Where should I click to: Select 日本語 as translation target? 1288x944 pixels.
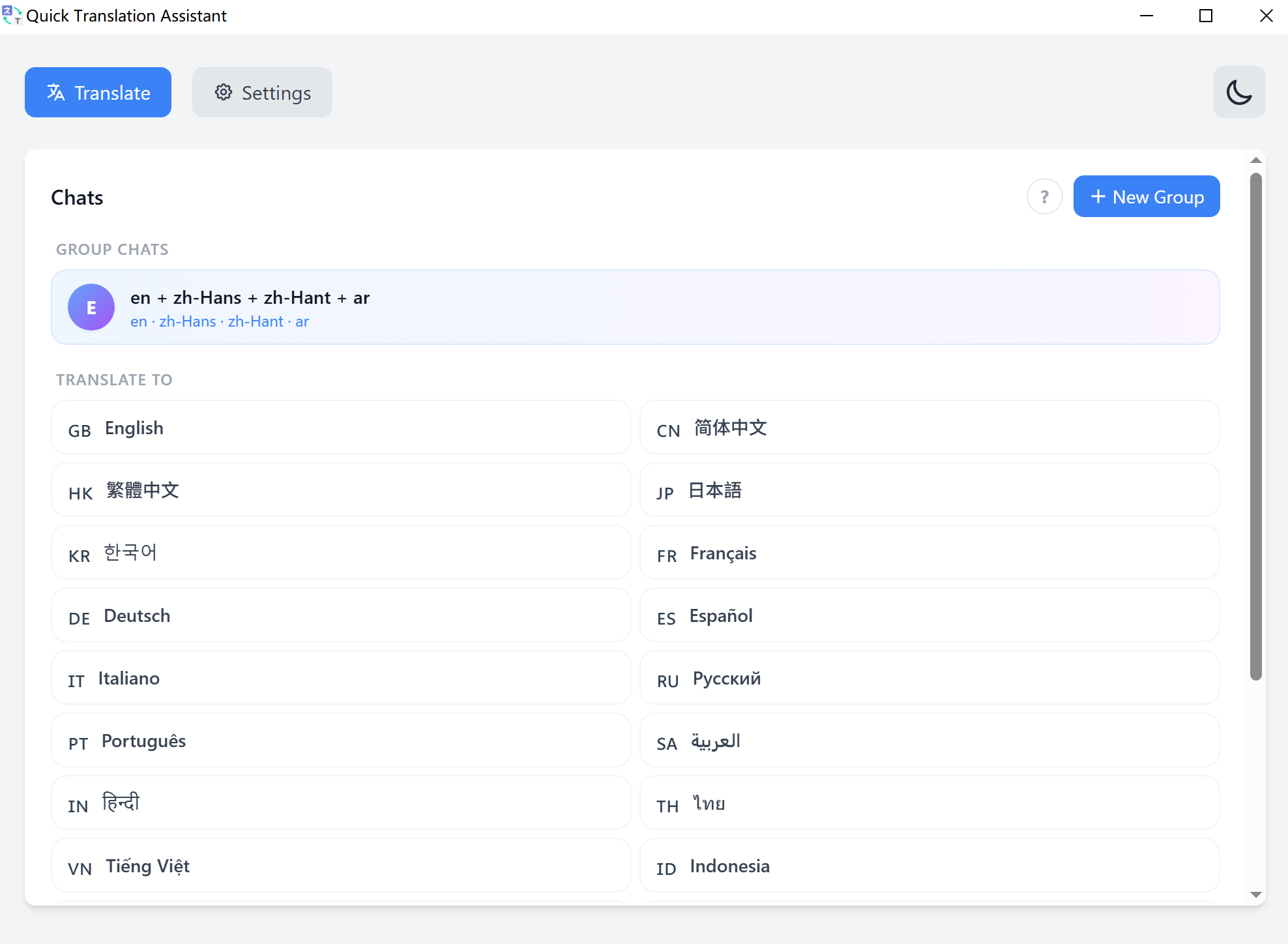click(930, 490)
